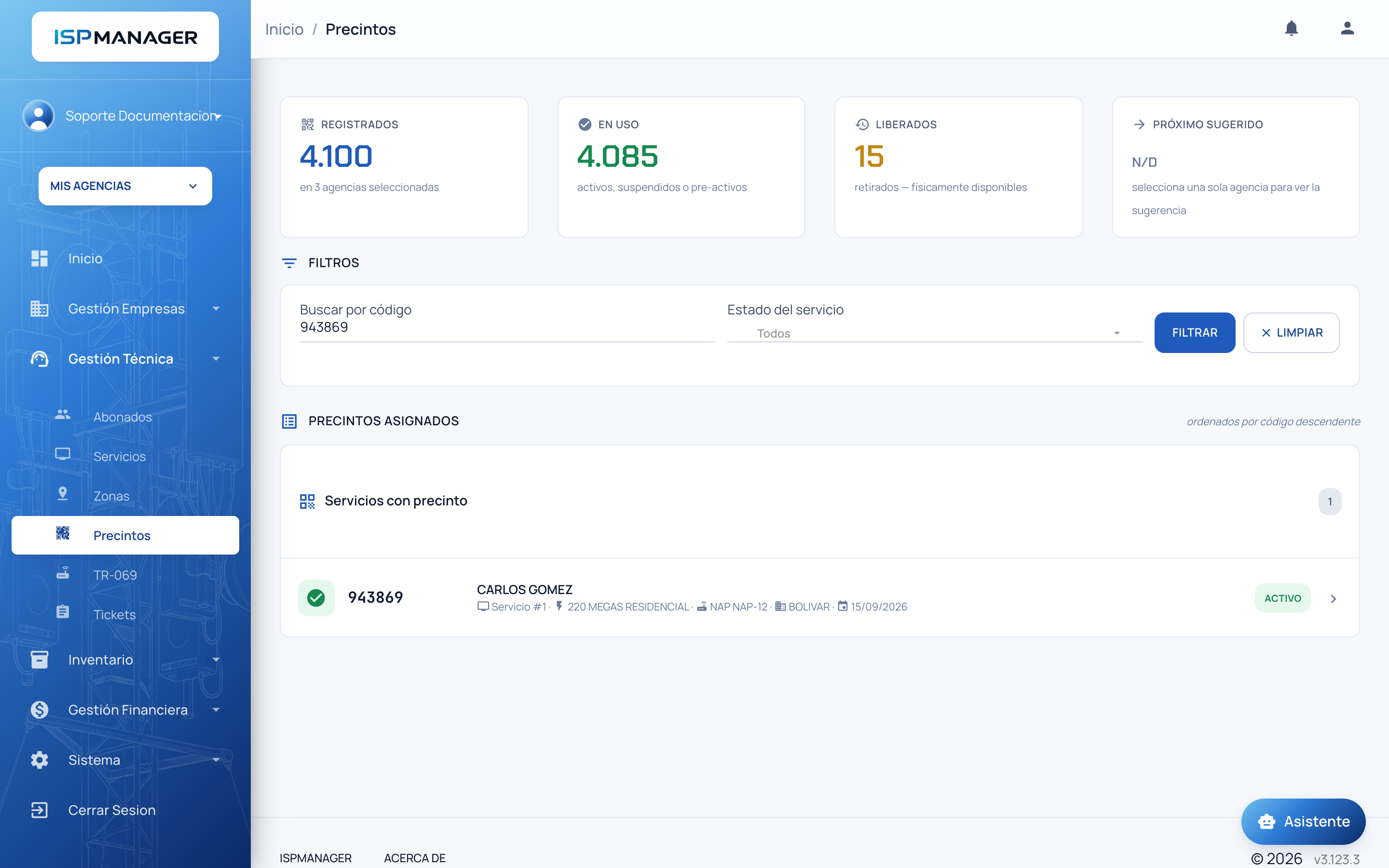The height and width of the screenshot is (868, 1389).
Task: Click the Sistema gear icon
Action: [39, 760]
